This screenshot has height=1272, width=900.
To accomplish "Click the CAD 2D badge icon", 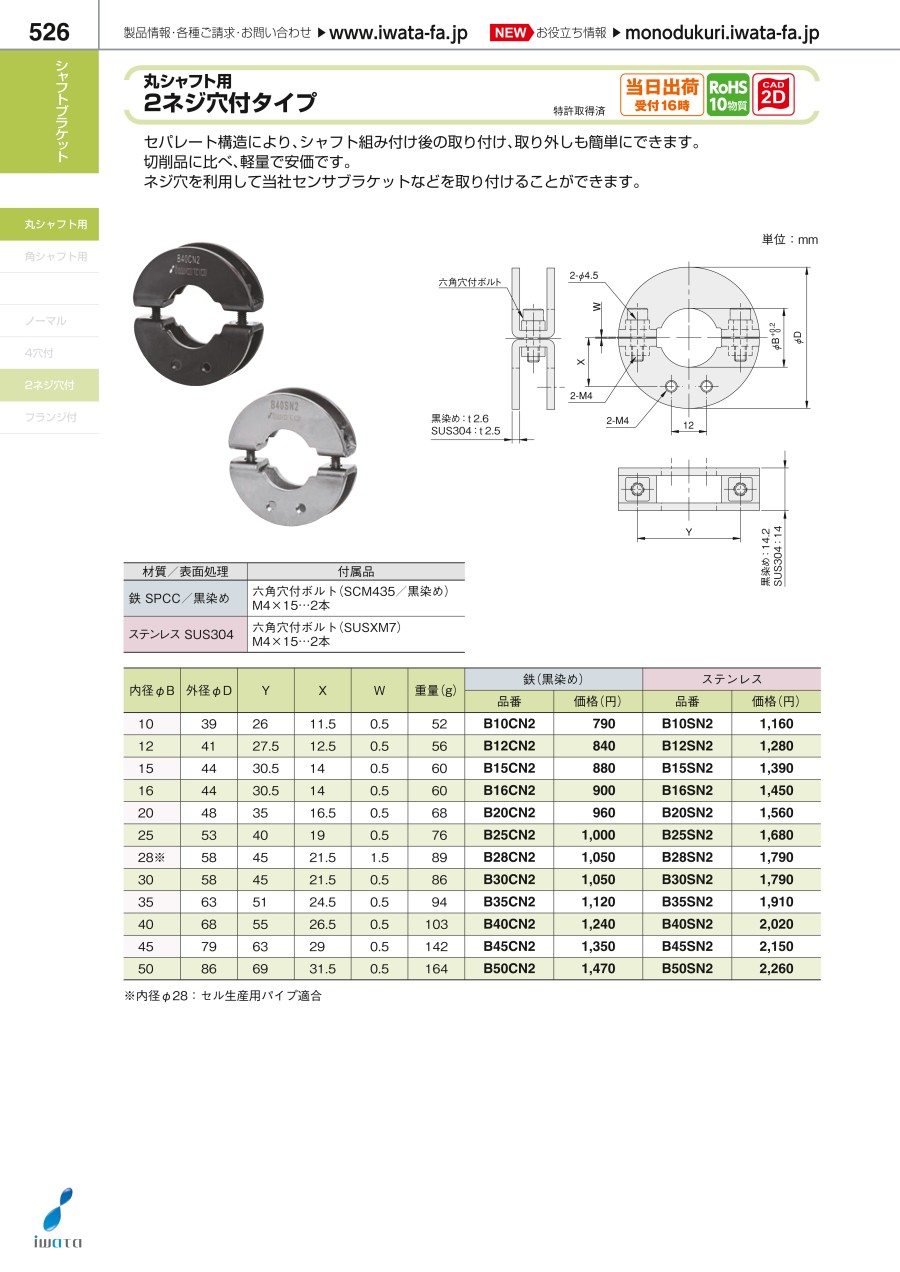I will click(773, 96).
